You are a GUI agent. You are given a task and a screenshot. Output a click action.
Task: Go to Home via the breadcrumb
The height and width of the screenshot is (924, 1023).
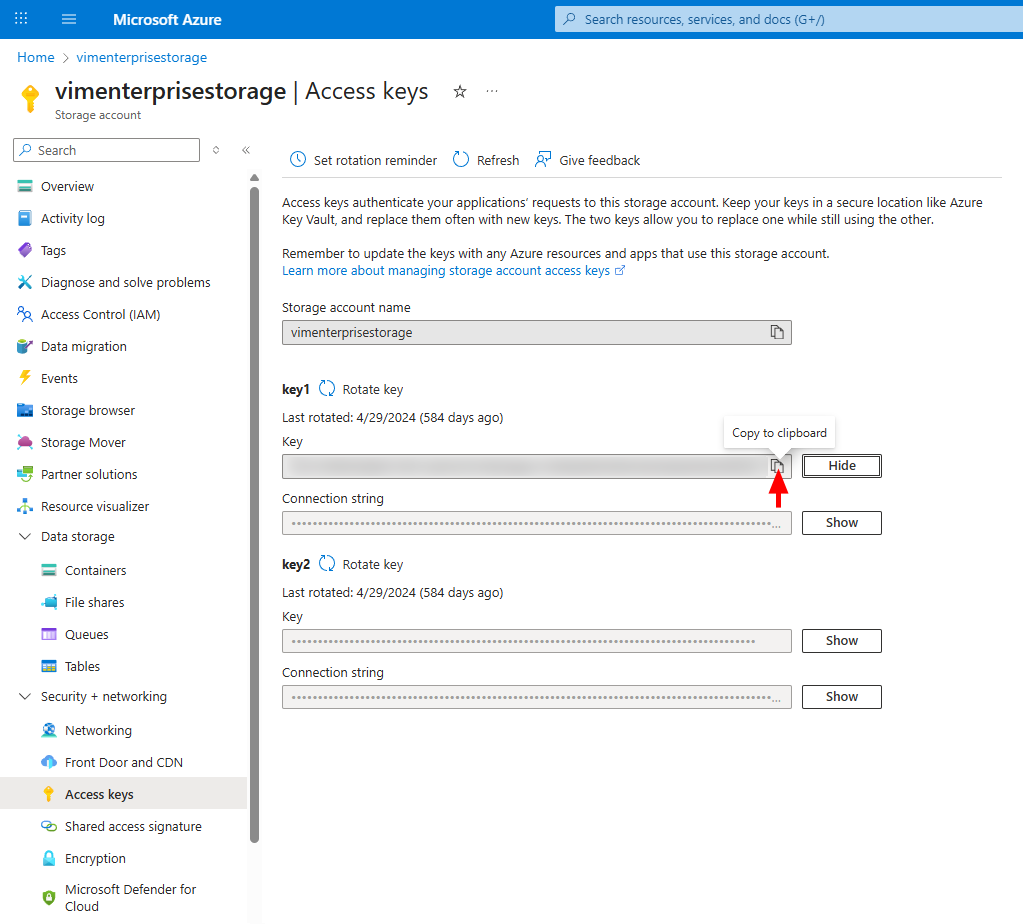35,57
